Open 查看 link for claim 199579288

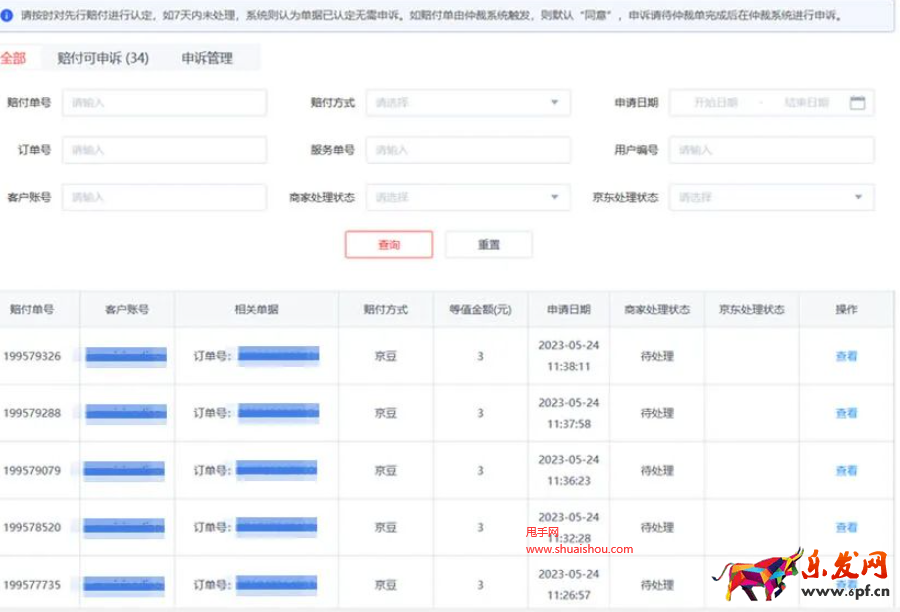pyautogui.click(x=846, y=413)
